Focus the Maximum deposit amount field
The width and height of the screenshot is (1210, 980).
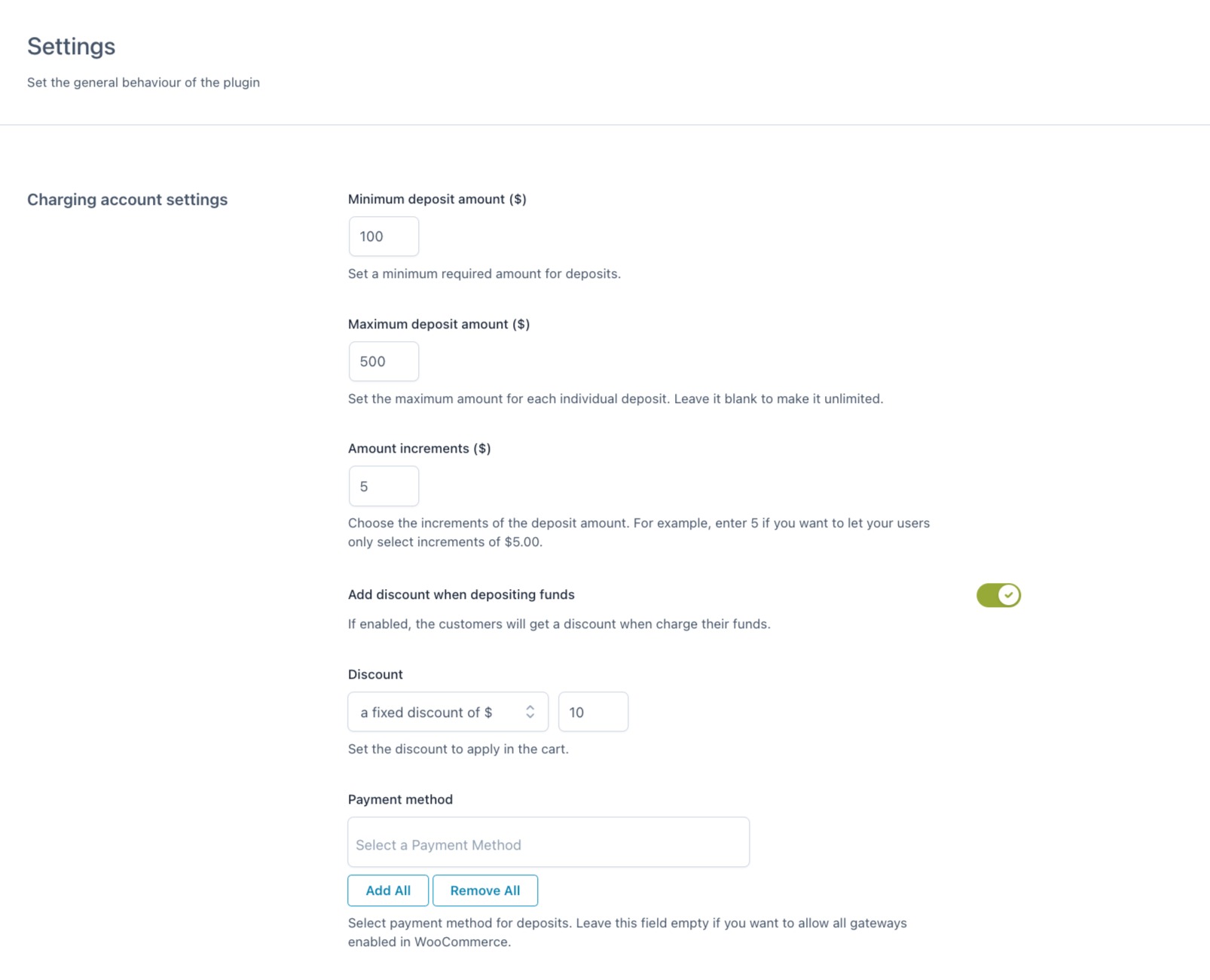[383, 362]
